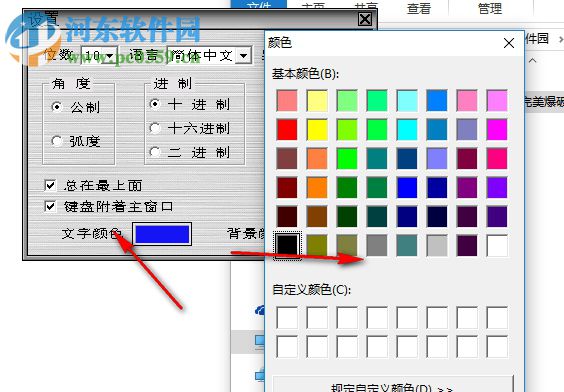
Task: Pick azure blue swatch in first row
Action: pos(437,100)
